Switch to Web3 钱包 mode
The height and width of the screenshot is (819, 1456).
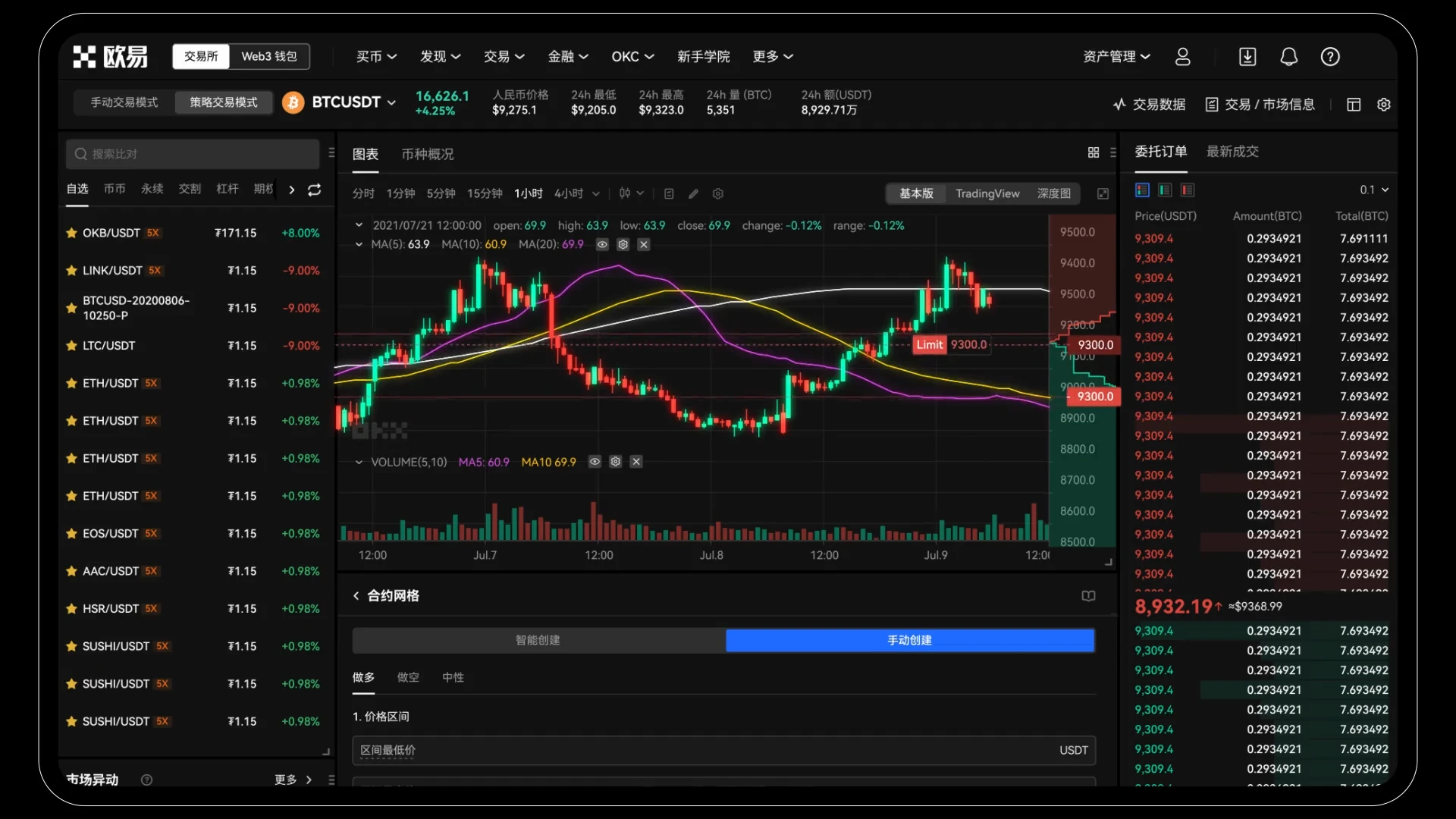(269, 56)
